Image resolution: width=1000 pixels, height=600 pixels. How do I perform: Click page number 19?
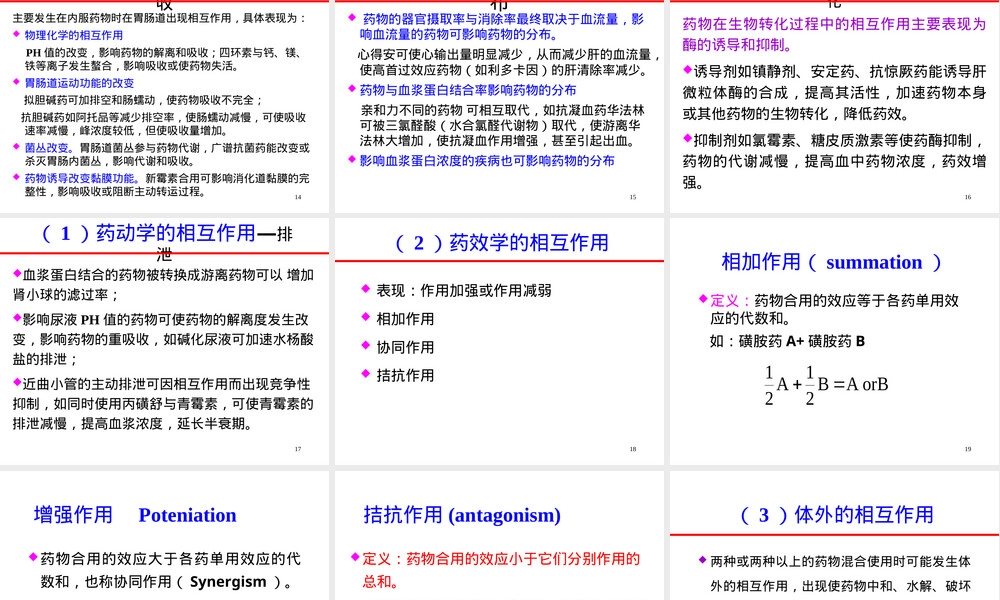967,449
